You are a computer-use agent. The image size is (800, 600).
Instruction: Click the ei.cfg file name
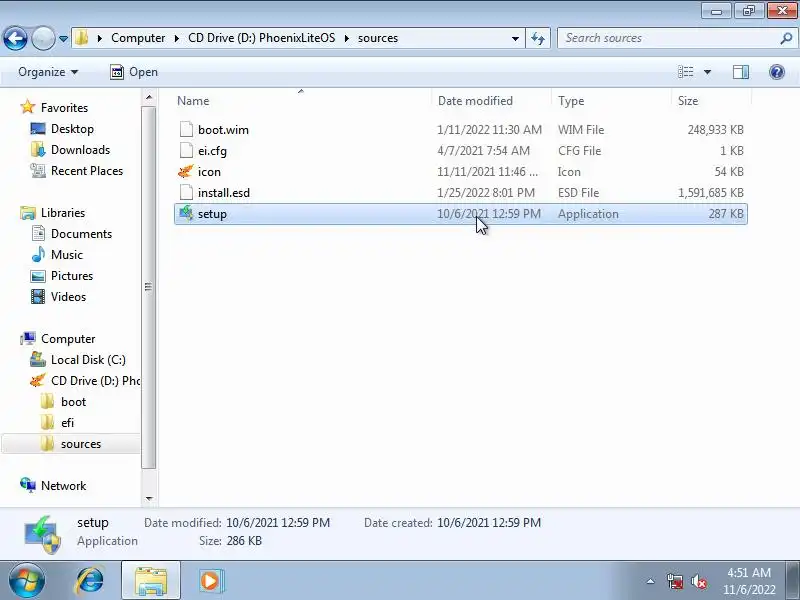coord(212,151)
